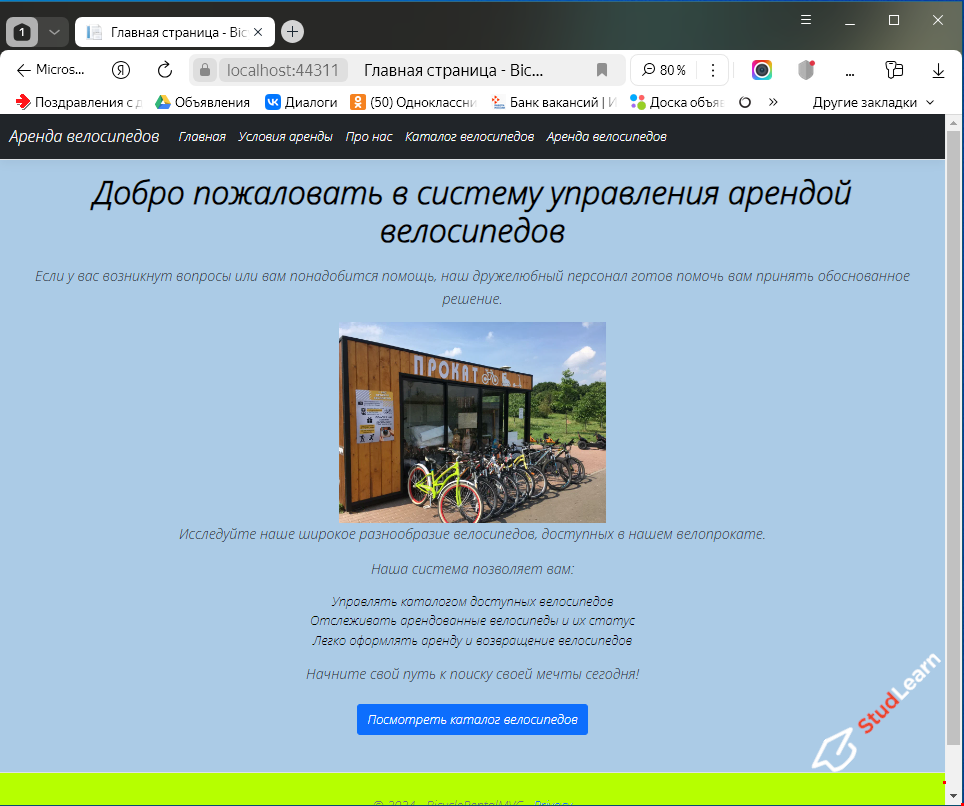Click the Посмотреть каталог велосипедов button
The image size is (964, 806).
(x=471, y=719)
